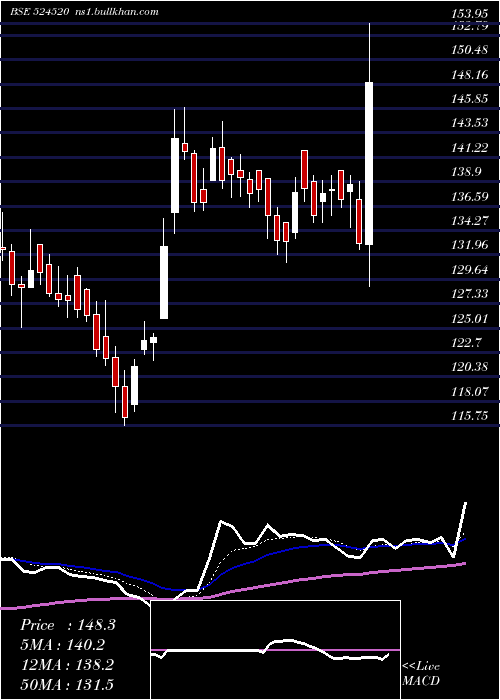Select the 118.07 price axis label
The width and height of the screenshot is (500, 700).
(470, 392)
